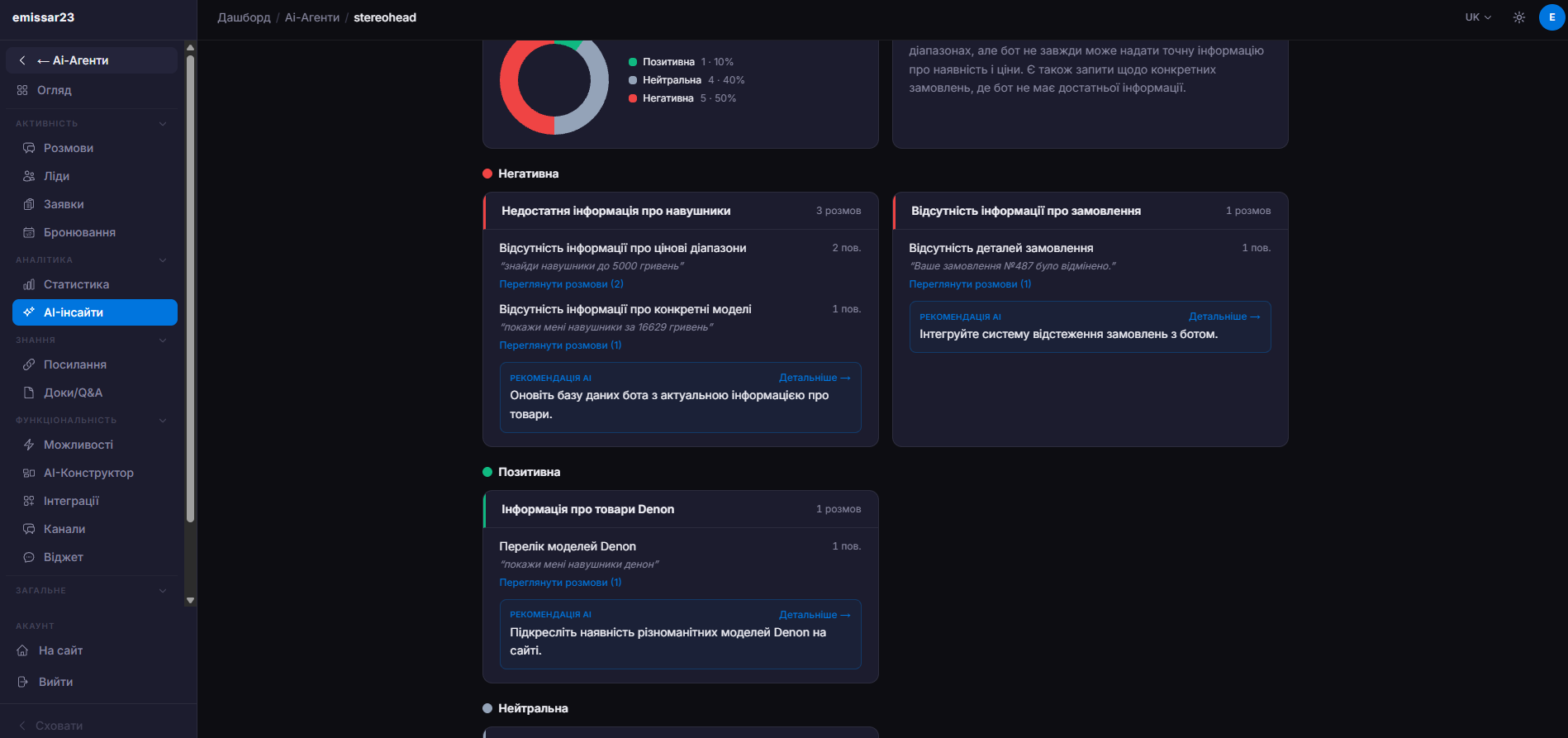Toggle light/dark theme sun icon
The width and height of the screenshot is (1568, 738).
[x=1518, y=17]
